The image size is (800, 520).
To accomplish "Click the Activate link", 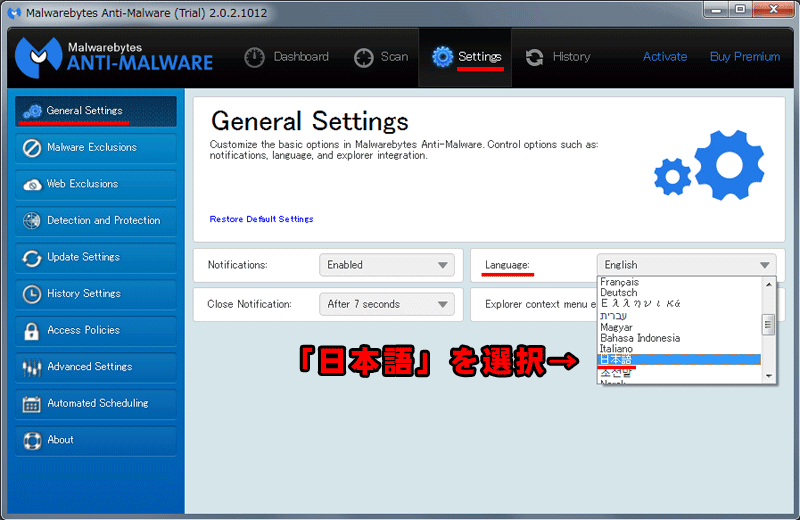I will click(x=665, y=57).
